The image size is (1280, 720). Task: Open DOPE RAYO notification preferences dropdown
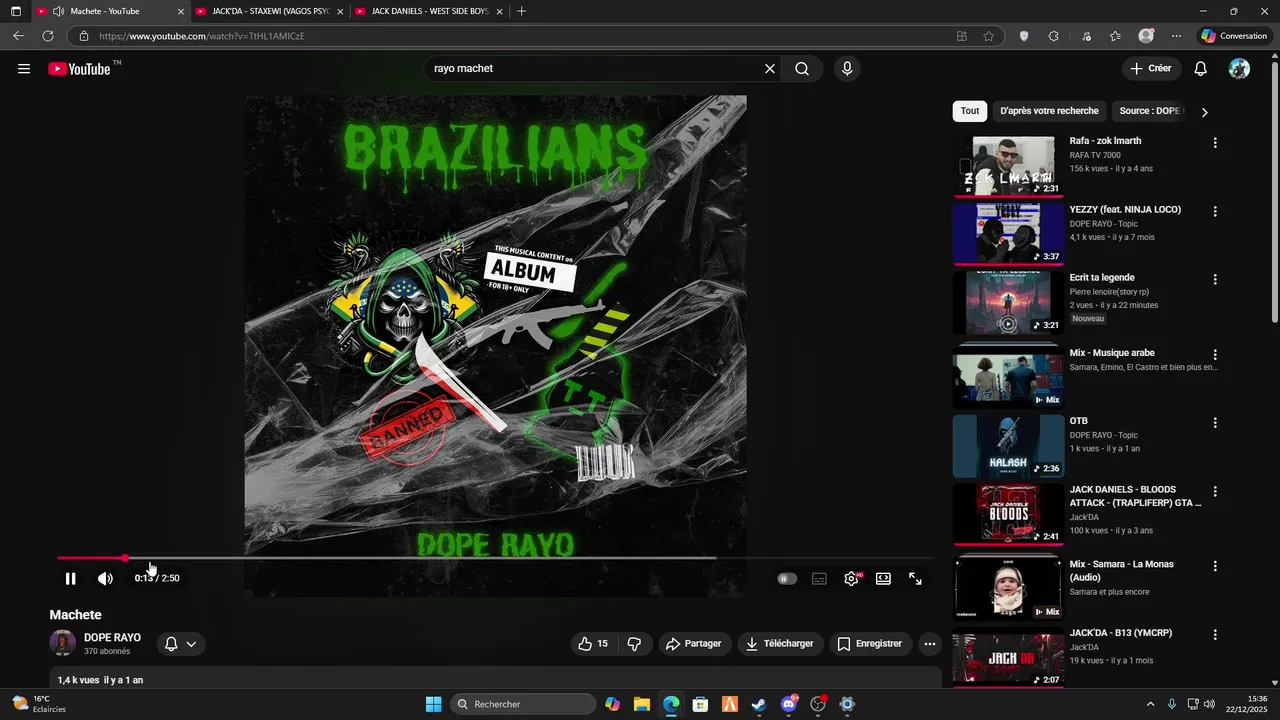tap(181, 644)
